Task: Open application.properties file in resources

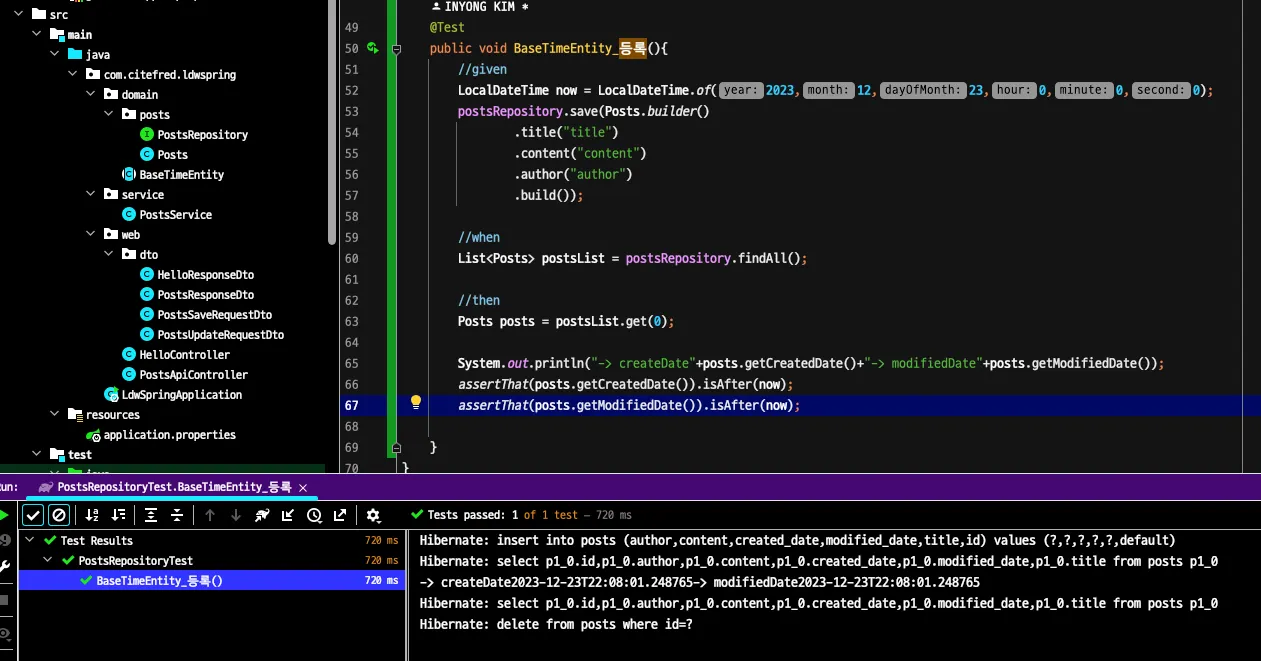Action: click(169, 435)
